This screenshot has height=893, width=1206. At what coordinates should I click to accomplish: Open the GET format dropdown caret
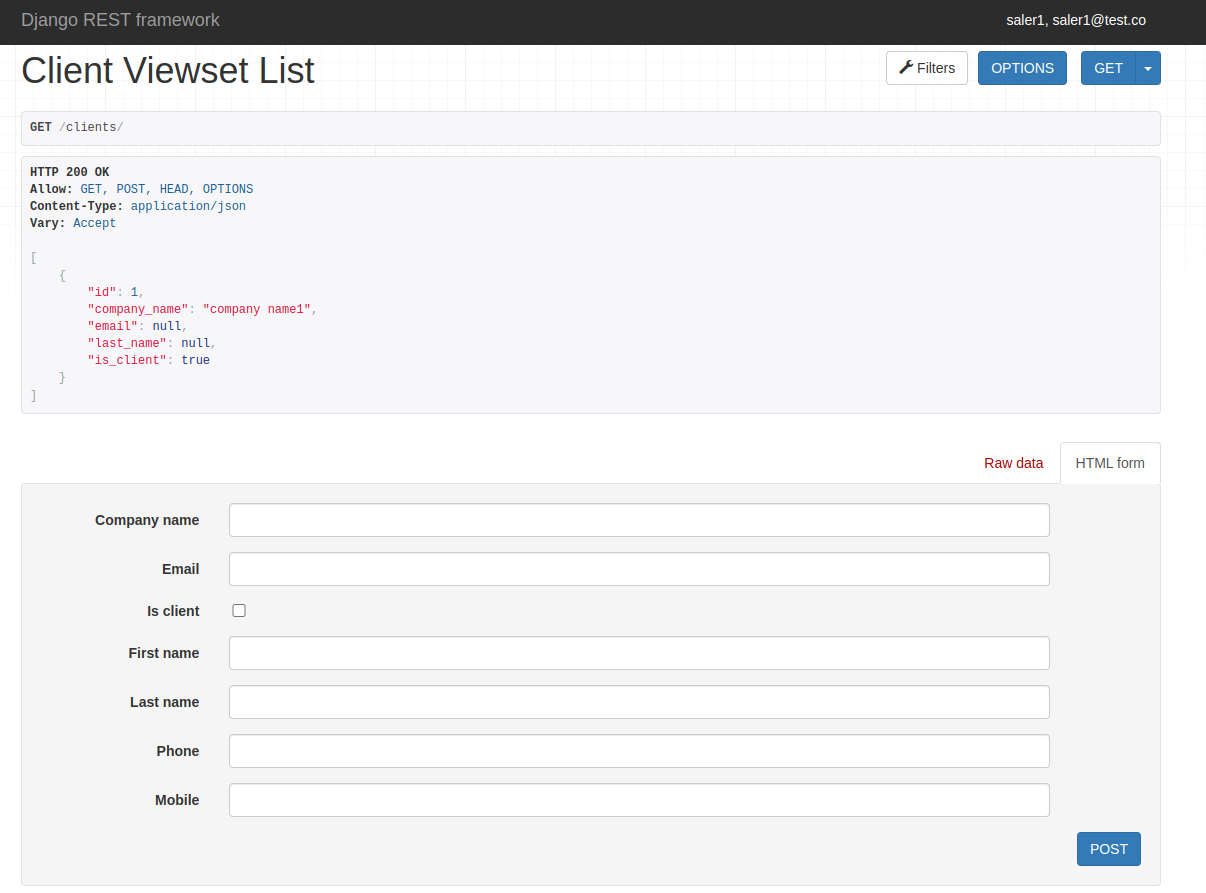coord(1148,68)
